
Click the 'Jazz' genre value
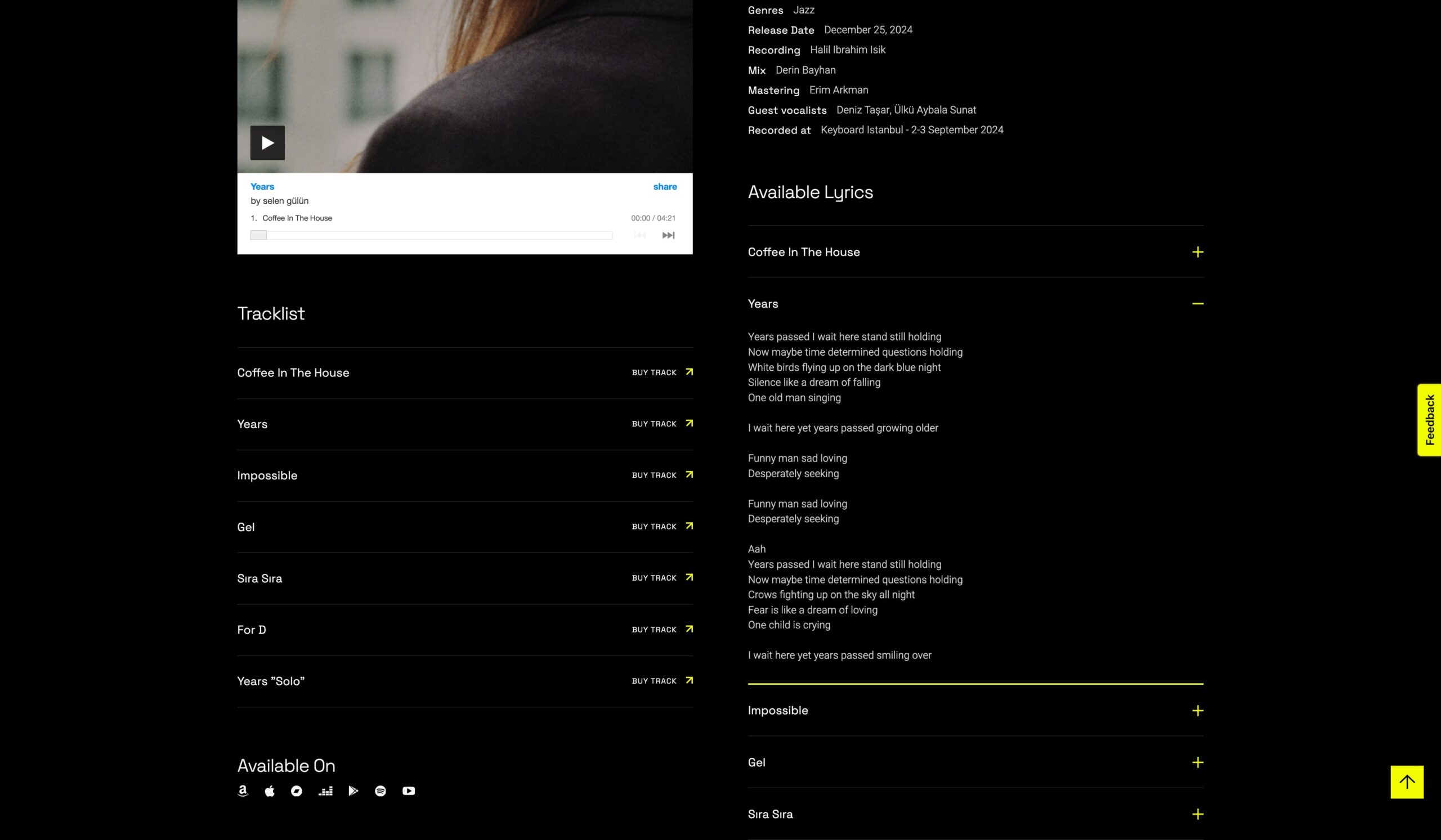(803, 10)
